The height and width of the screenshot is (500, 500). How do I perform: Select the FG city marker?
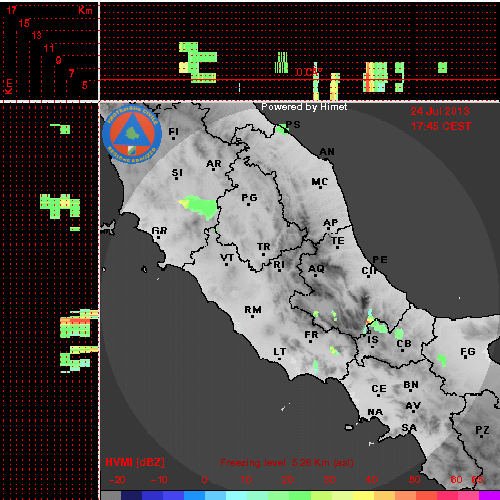coord(467,358)
